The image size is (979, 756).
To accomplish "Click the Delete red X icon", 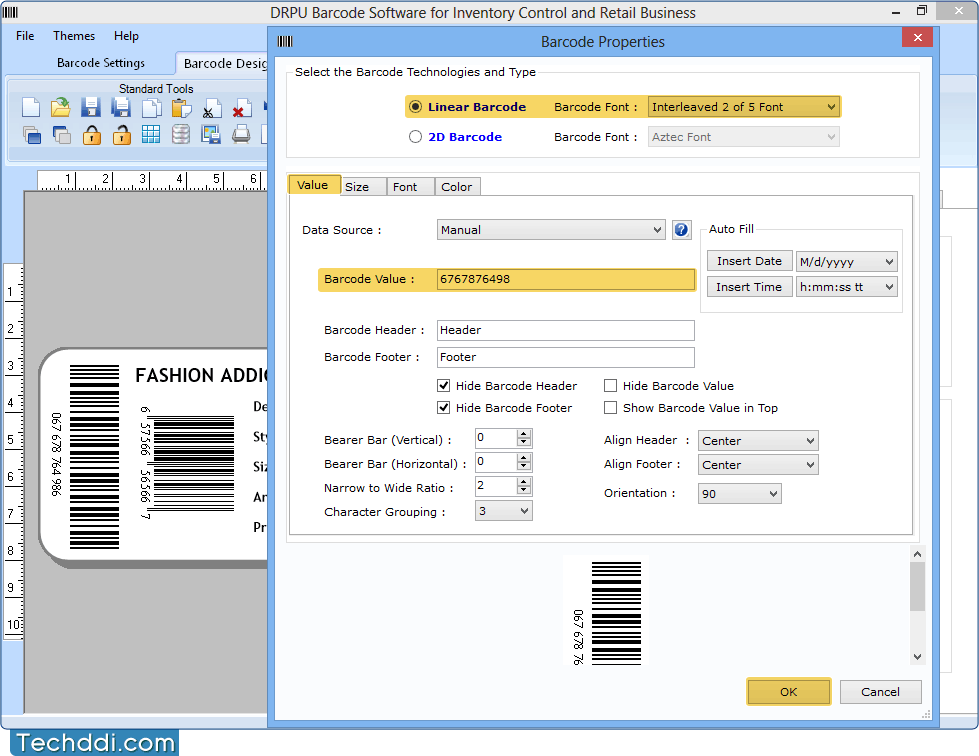I will click(241, 107).
